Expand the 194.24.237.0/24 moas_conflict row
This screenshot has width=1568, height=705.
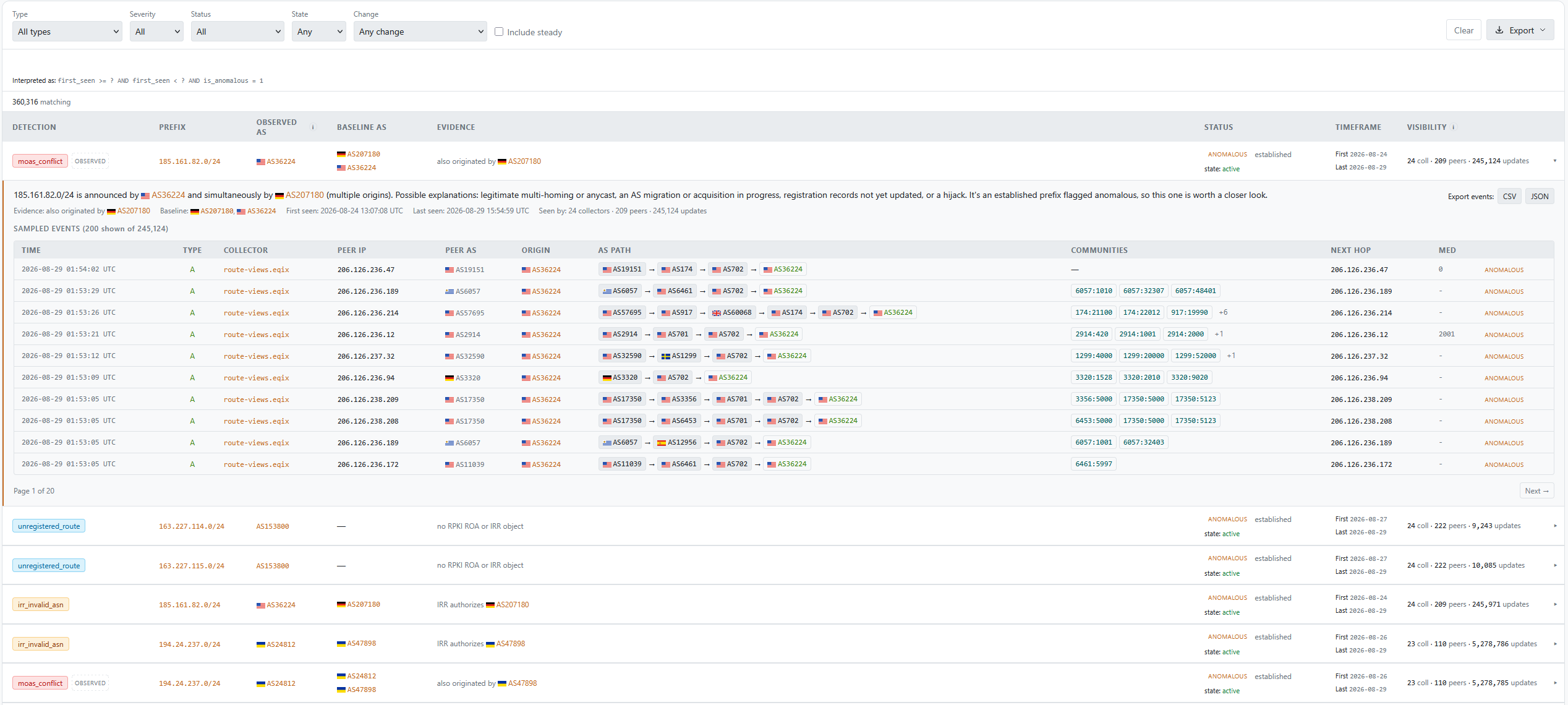[1554, 683]
